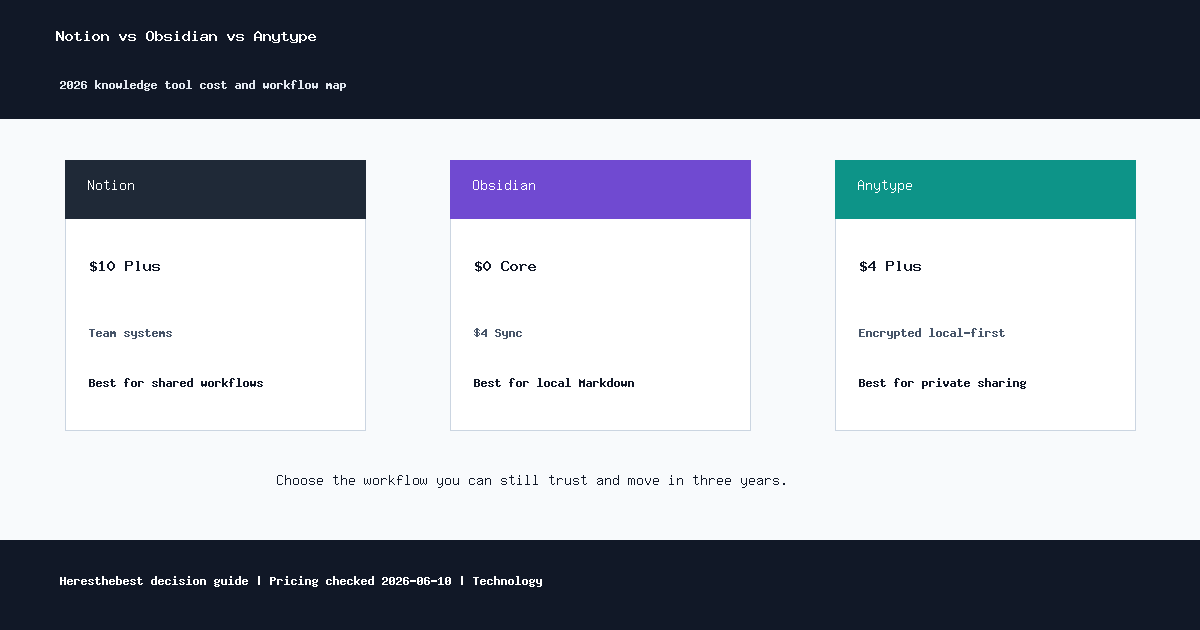
Task: Select the '$0 Core' price text
Action: pos(505,266)
